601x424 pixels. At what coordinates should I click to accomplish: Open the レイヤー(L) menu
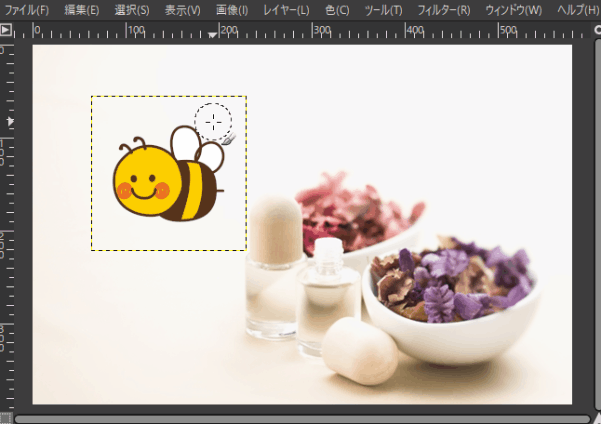(x=285, y=10)
